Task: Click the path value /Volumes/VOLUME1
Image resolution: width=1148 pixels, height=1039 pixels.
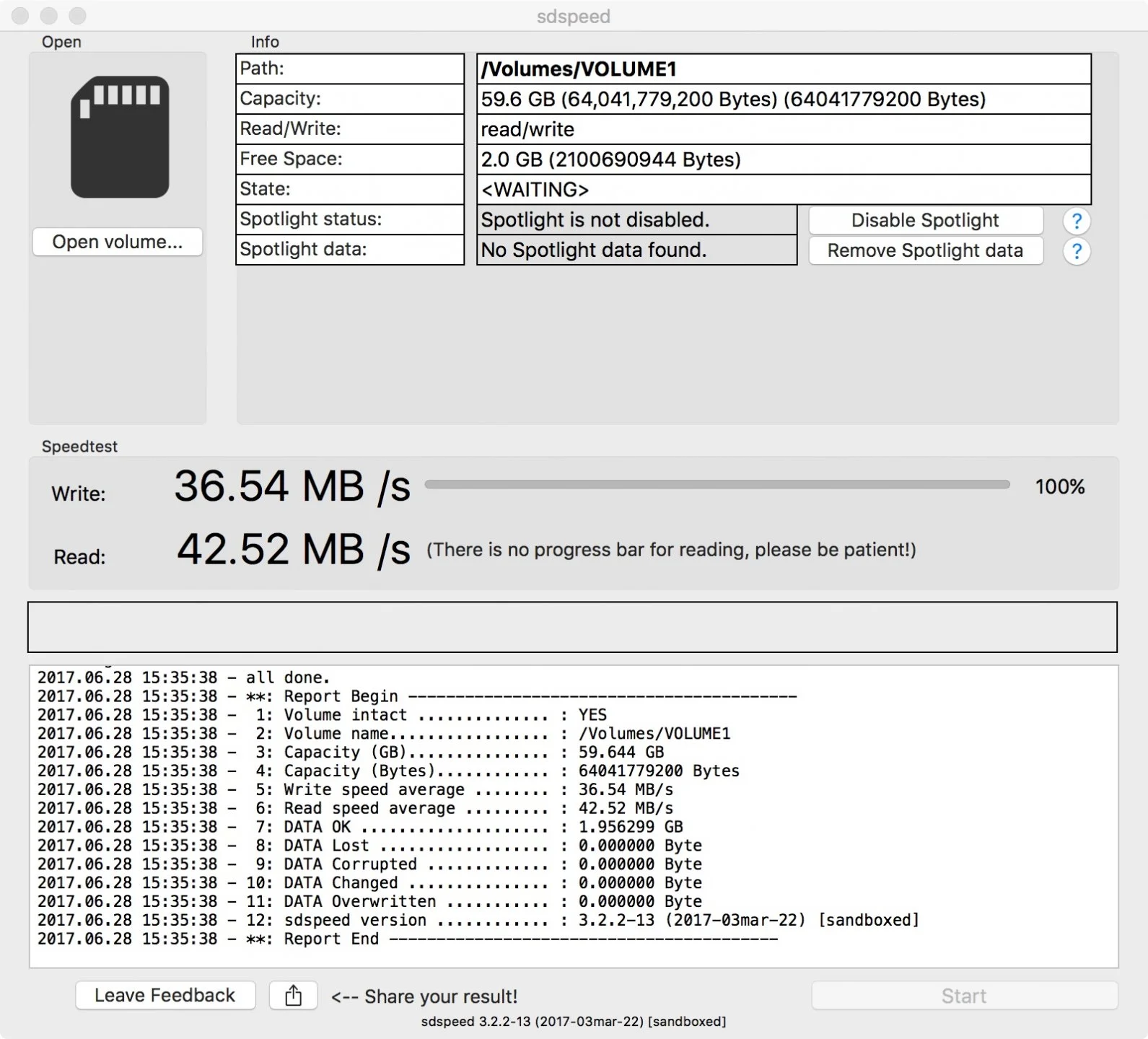Action: (x=784, y=69)
